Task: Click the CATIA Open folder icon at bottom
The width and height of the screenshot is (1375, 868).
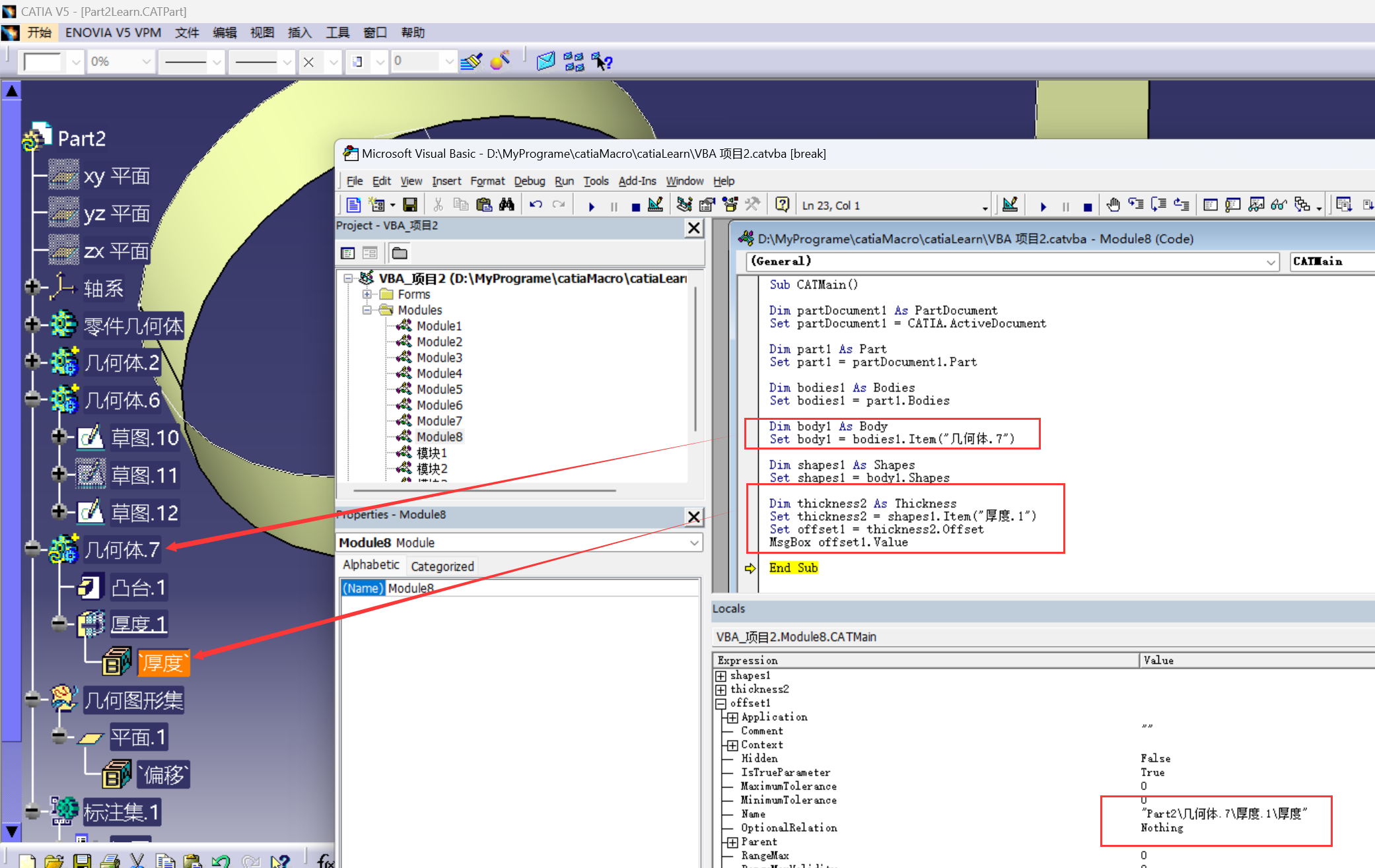Action: point(54,860)
